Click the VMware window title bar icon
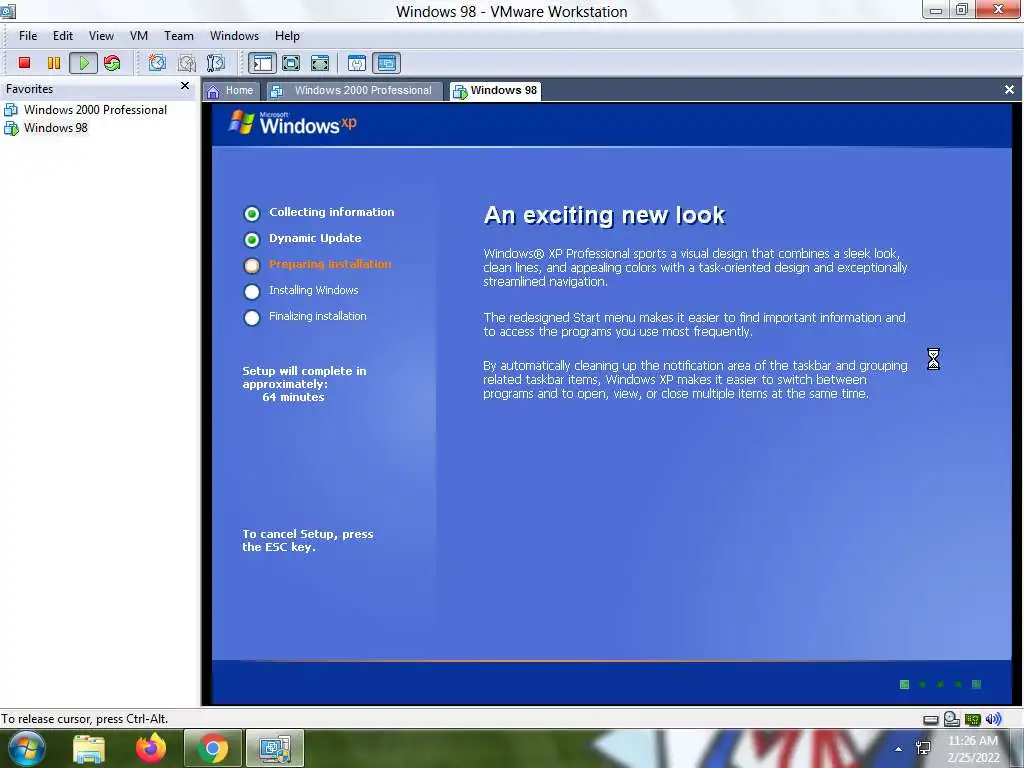Viewport: 1024px width, 768px height. tap(8, 11)
